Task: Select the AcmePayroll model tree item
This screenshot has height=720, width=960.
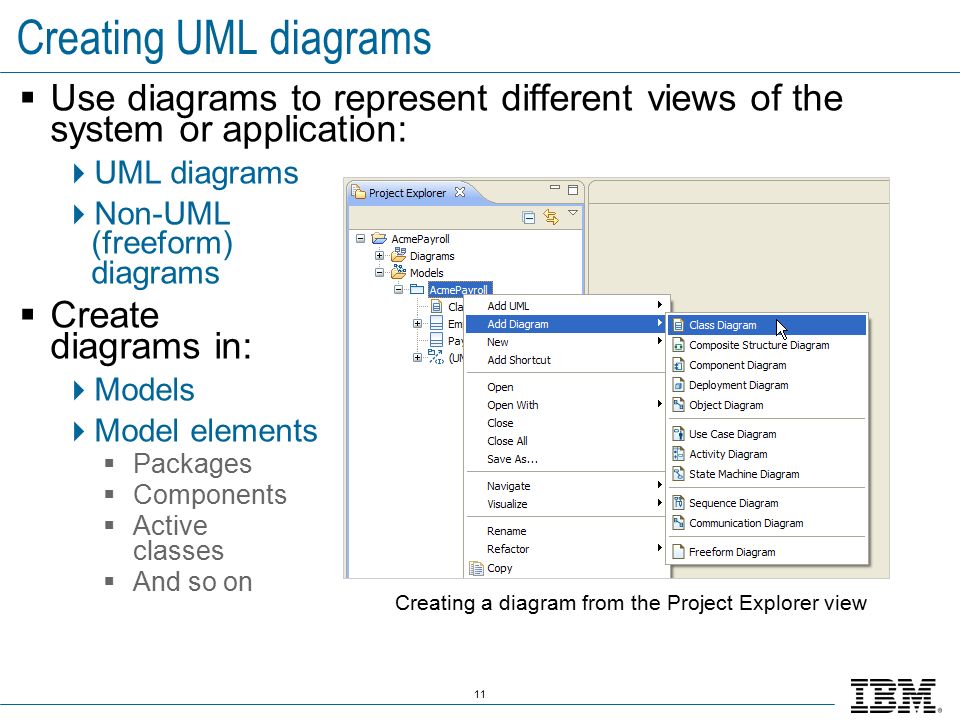Action: pos(459,290)
